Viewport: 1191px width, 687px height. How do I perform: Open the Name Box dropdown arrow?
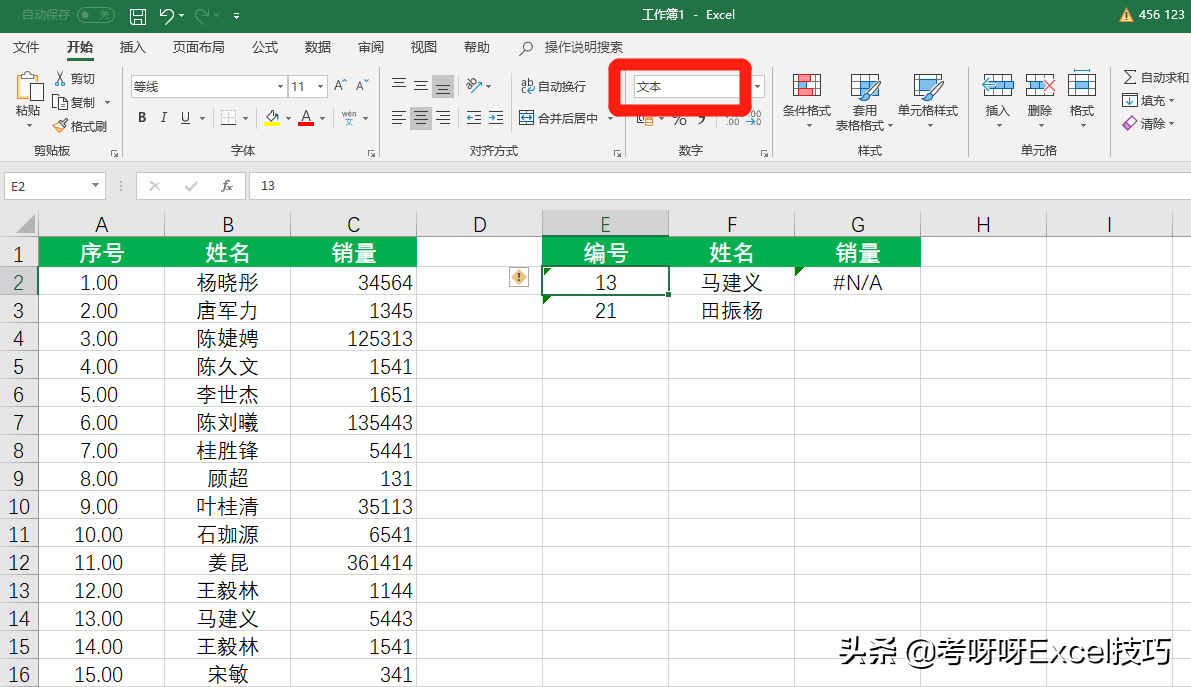(96, 186)
